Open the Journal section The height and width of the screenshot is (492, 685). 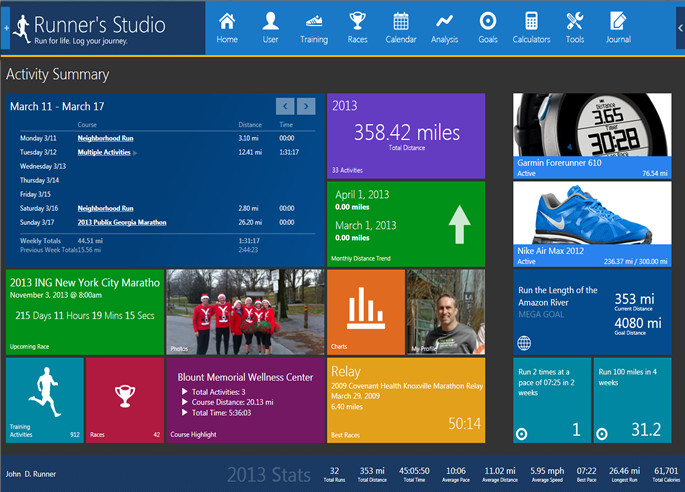point(618,28)
